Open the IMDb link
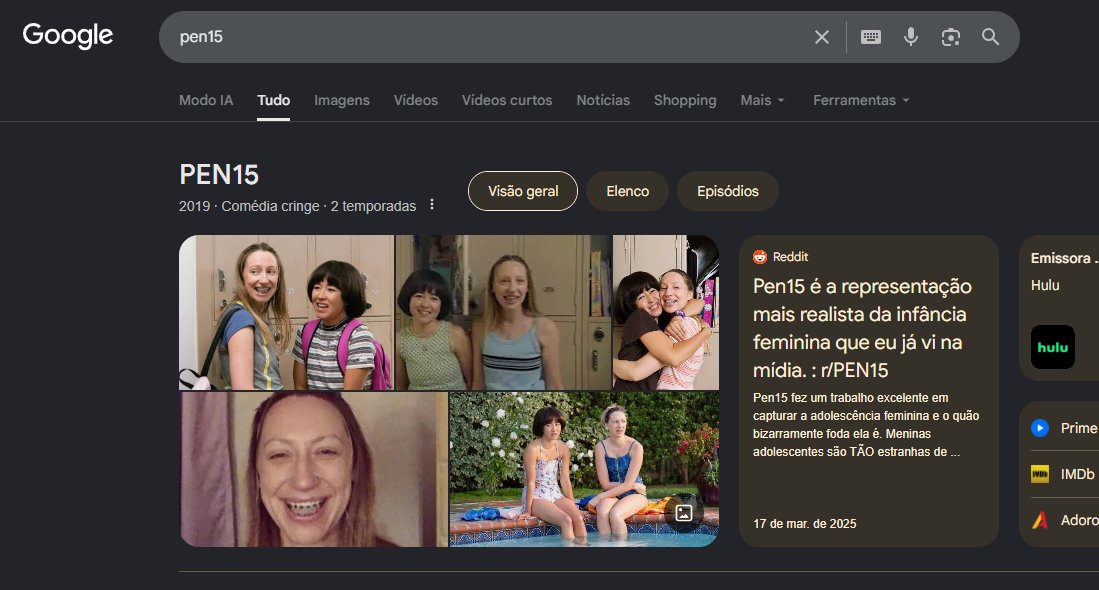Image resolution: width=1099 pixels, height=590 pixels. (x=1077, y=474)
